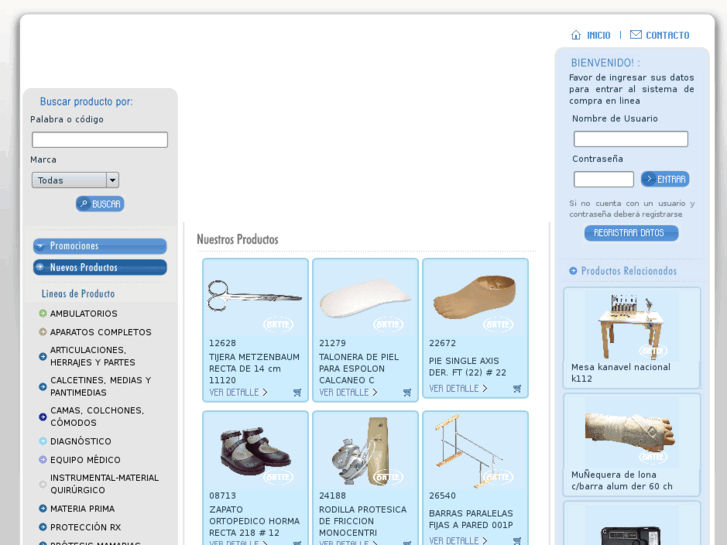Click the wrist brace related product image
Viewport: 727px width, 545px height.
point(631,431)
